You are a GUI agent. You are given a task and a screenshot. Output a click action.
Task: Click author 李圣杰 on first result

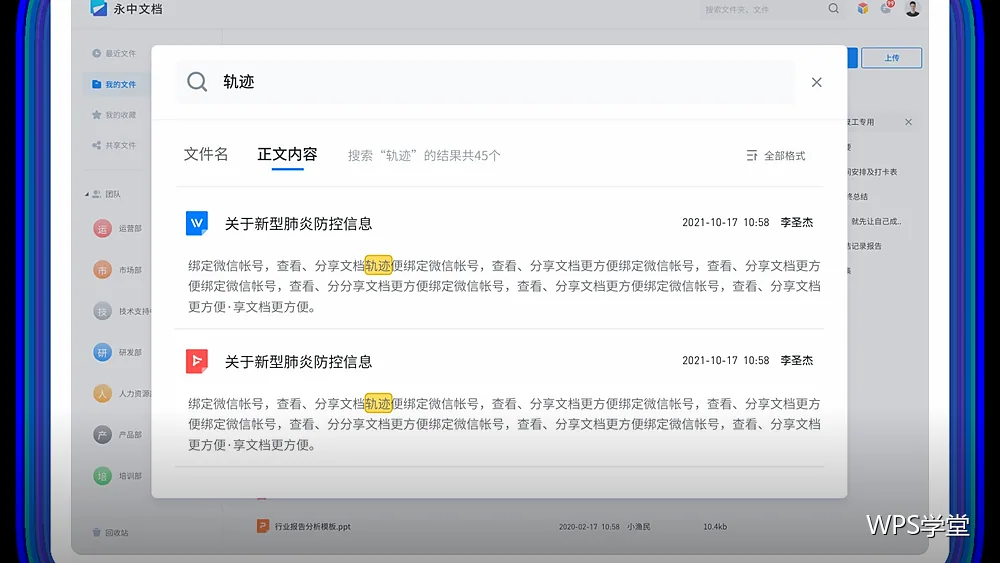[797, 223]
